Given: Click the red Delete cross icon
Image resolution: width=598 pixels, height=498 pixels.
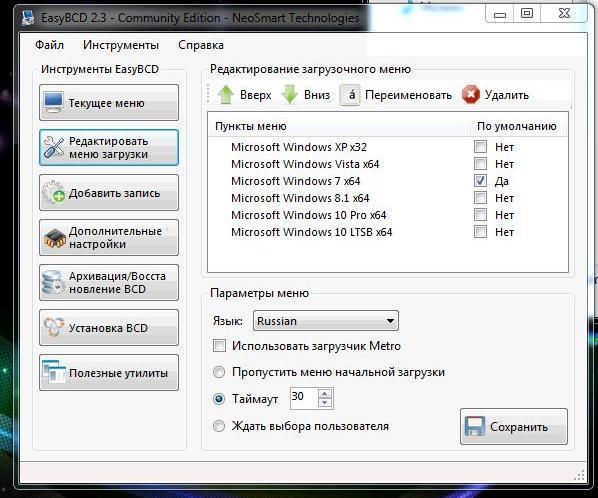Looking at the screenshot, I should (x=471, y=95).
